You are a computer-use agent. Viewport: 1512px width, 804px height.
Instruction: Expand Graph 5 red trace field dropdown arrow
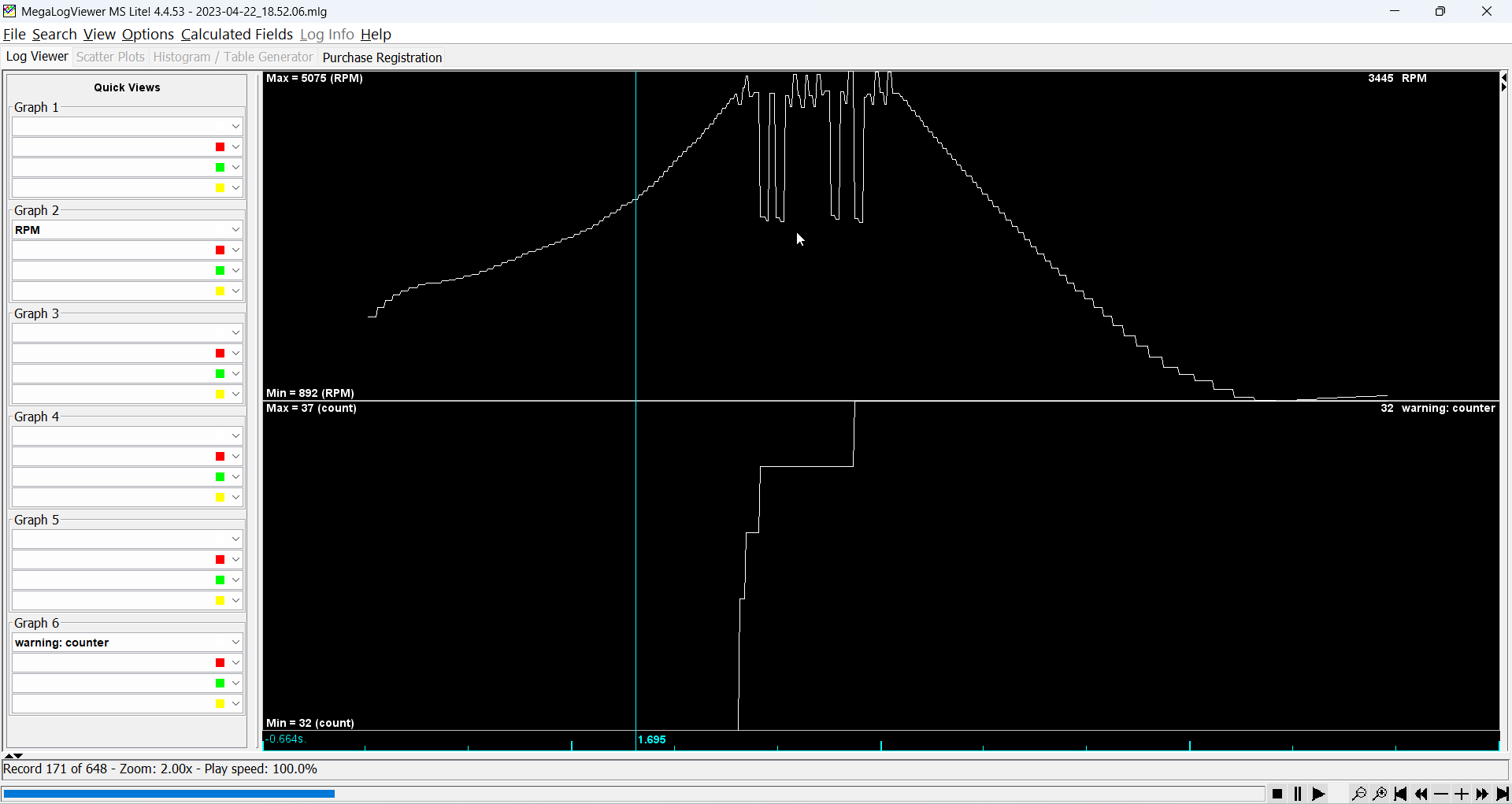(235, 560)
